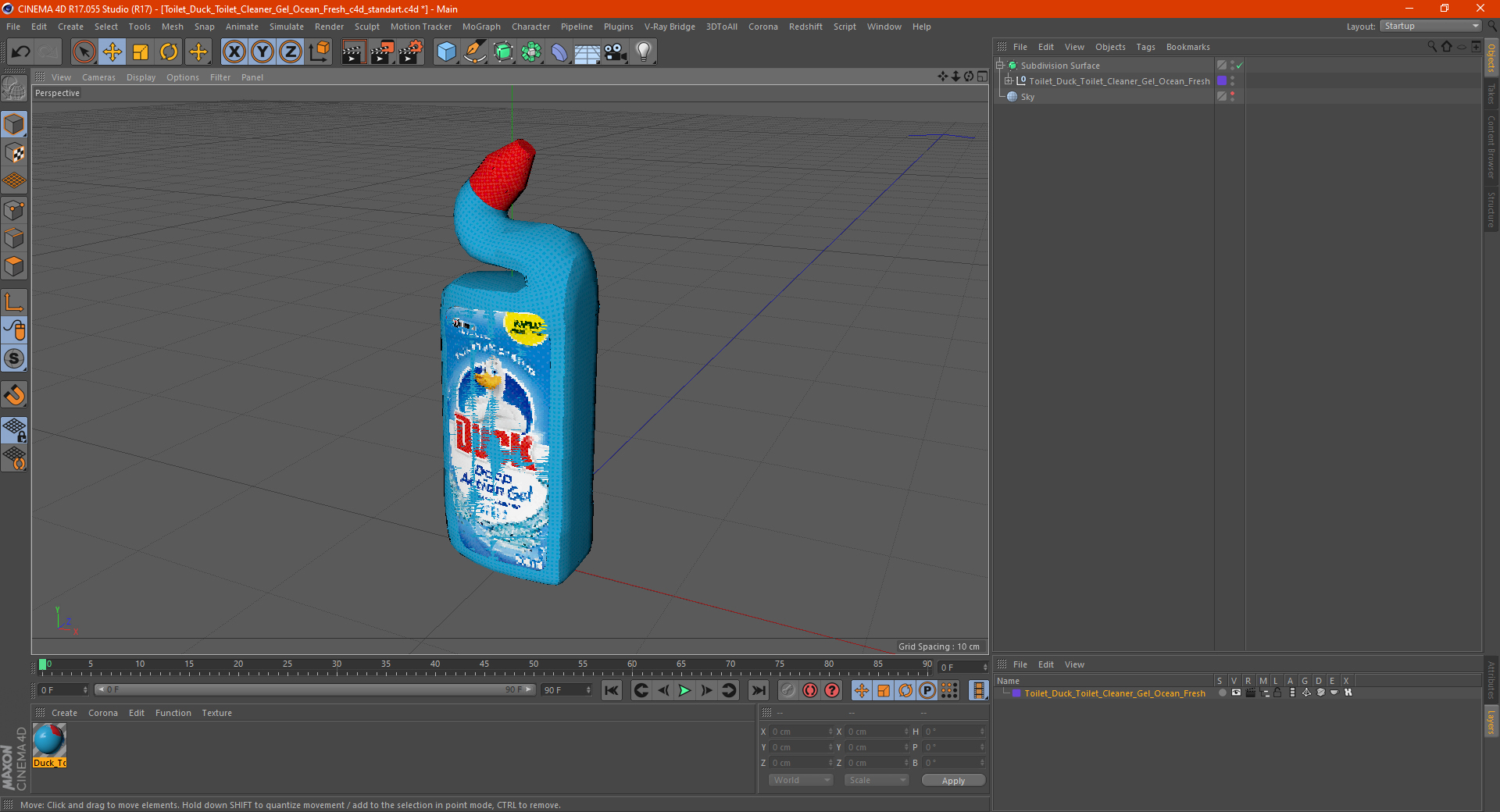Toggle layer Solo dot for Toilet_Duck

[1222, 693]
